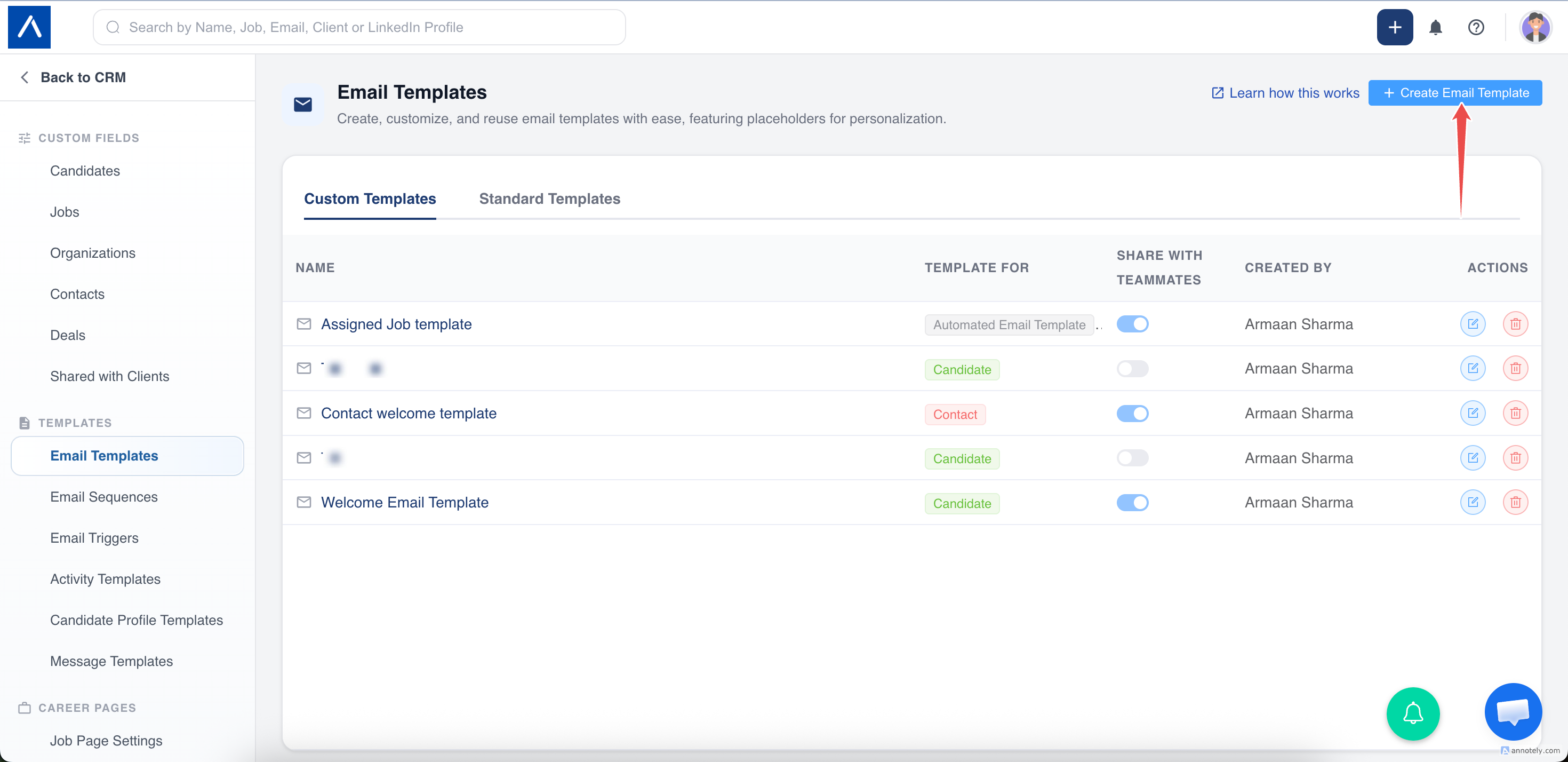This screenshot has width=1568, height=762.
Task: Toggle sharing for Assigned Job template
Action: tap(1132, 323)
